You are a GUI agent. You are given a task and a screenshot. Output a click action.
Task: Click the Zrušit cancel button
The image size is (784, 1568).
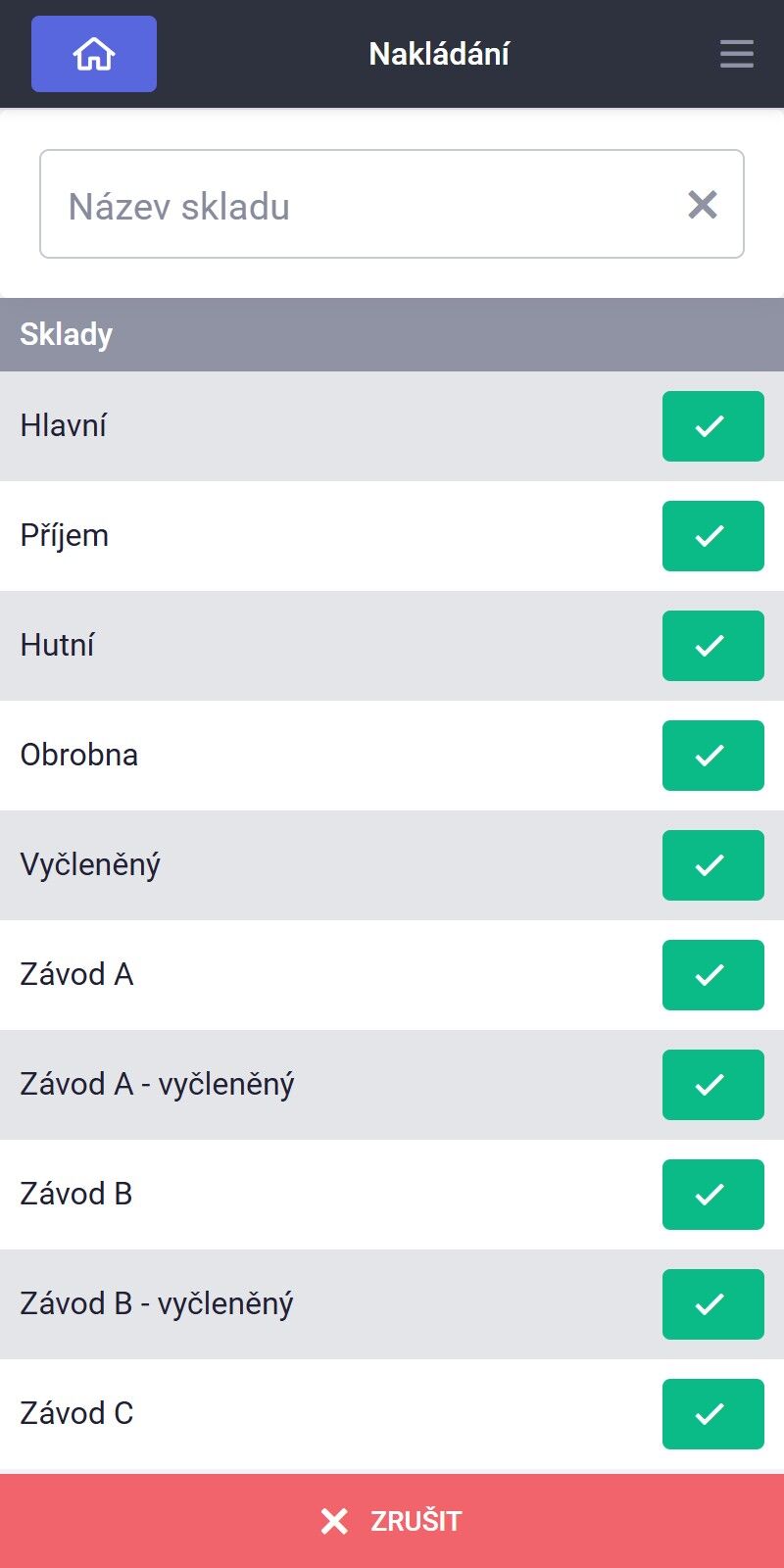point(392,1521)
